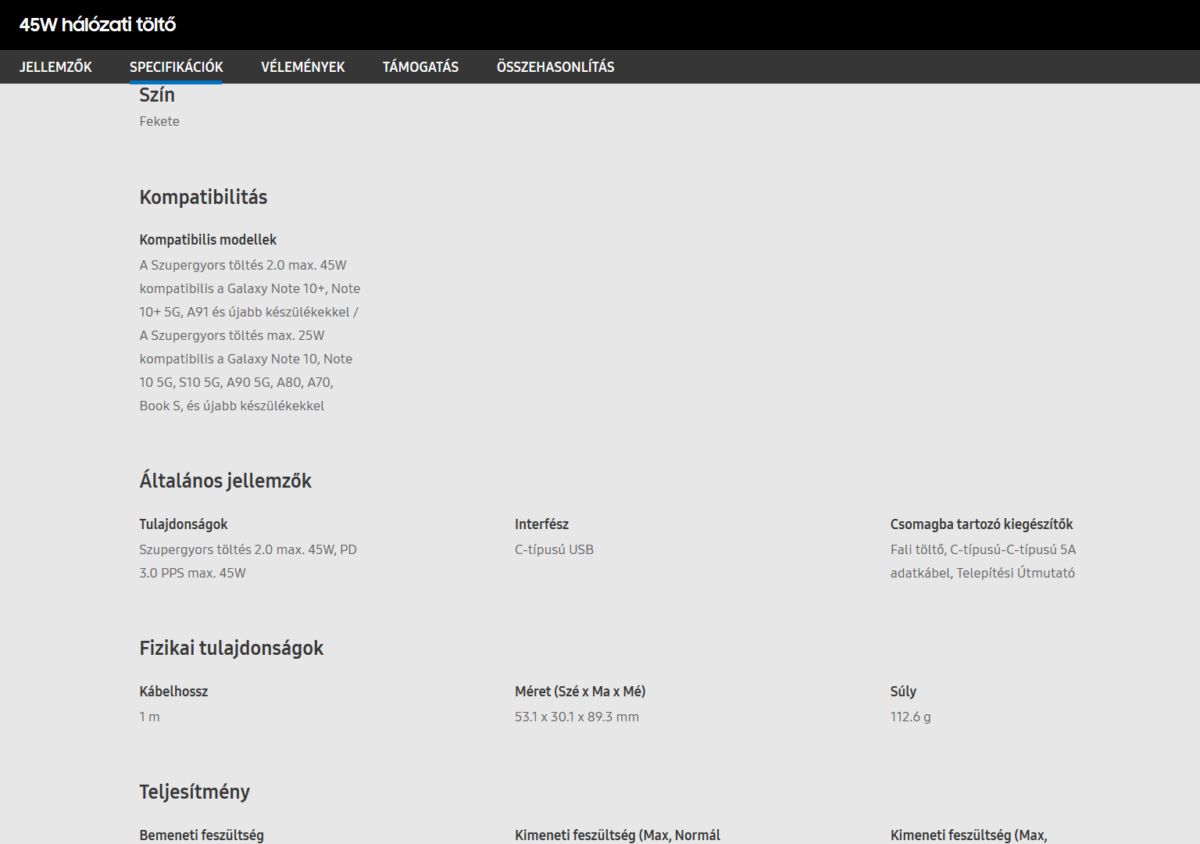Viewport: 1200px width, 844px height.
Task: Click the Bemeneti feszültség label
Action: coord(201,835)
